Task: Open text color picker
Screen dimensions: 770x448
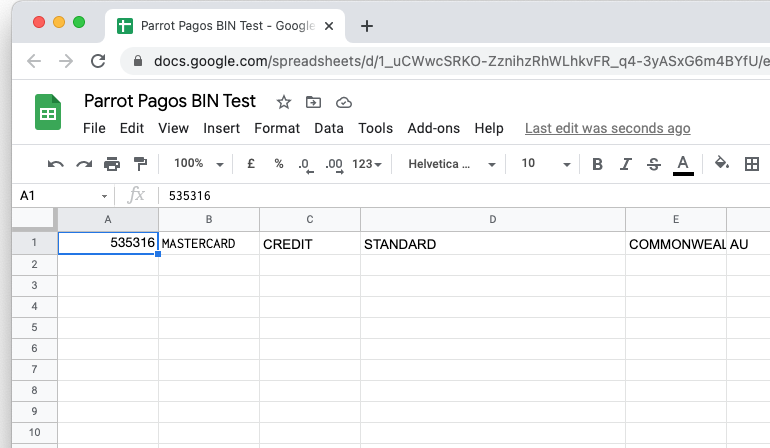Action: click(x=683, y=165)
